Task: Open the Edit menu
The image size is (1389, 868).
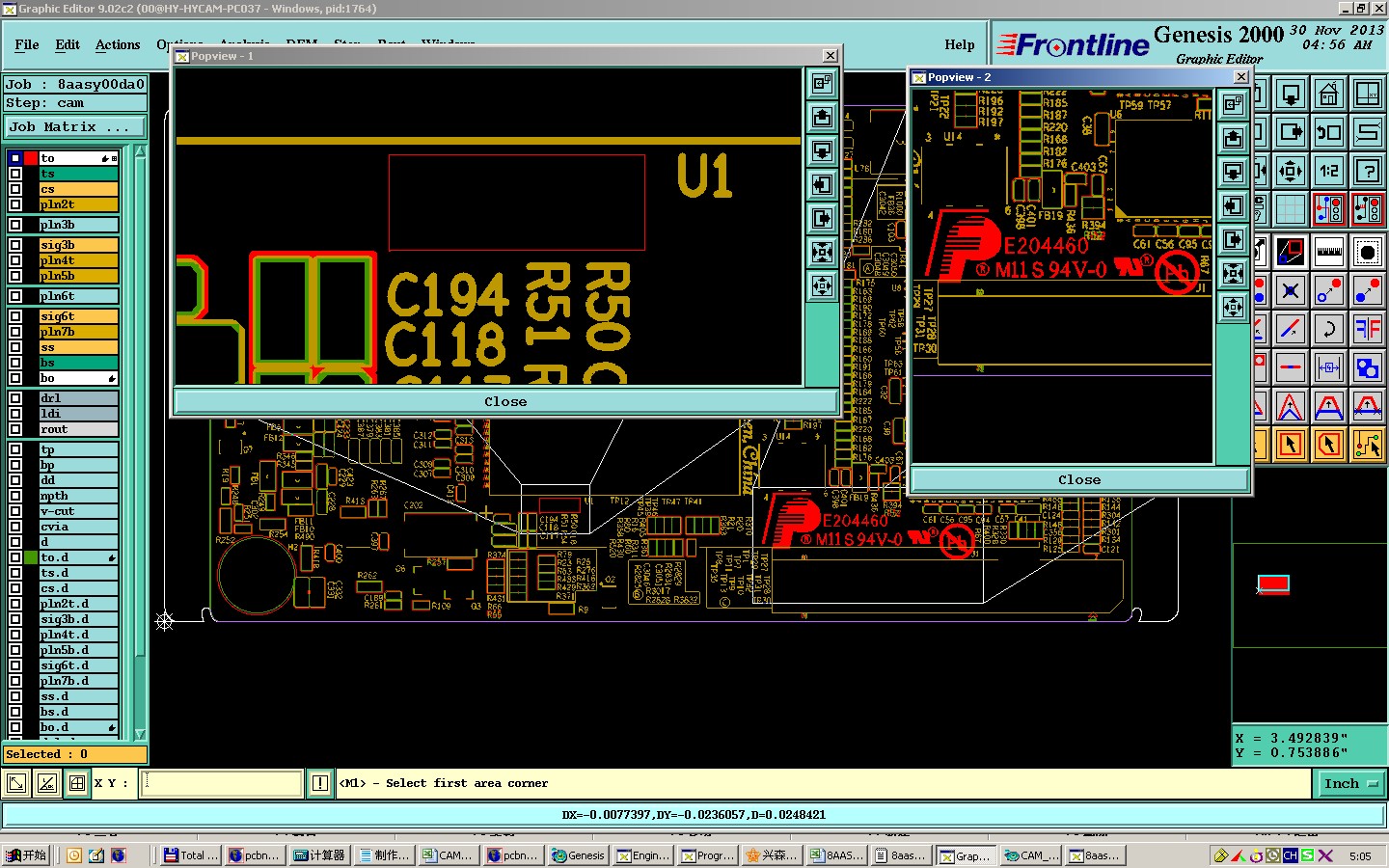Action: tap(68, 44)
